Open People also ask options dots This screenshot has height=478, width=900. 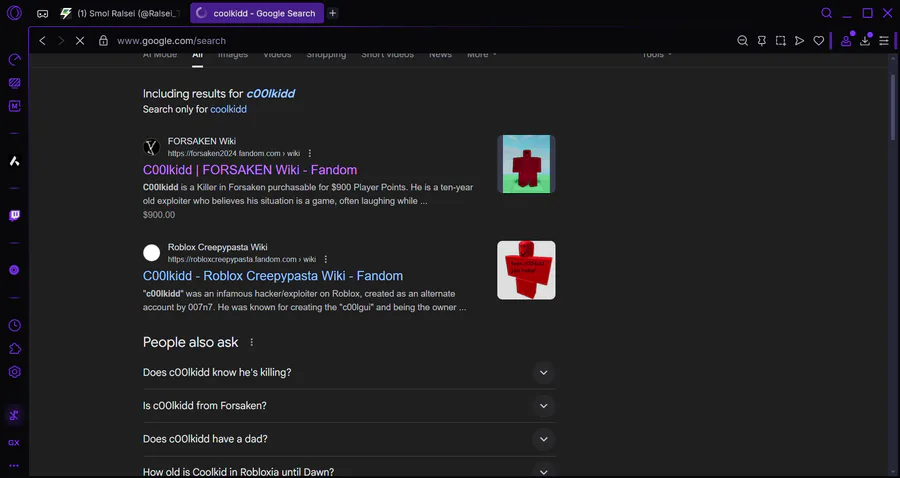251,343
